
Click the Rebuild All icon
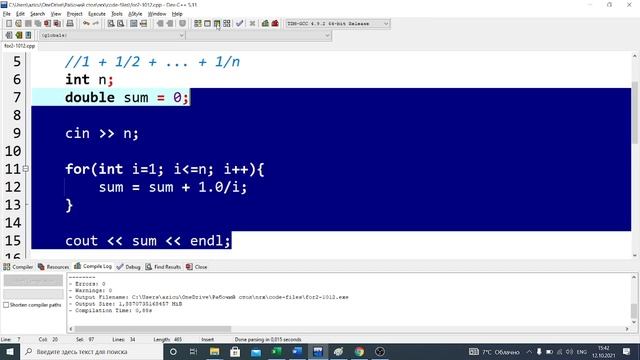(227, 24)
